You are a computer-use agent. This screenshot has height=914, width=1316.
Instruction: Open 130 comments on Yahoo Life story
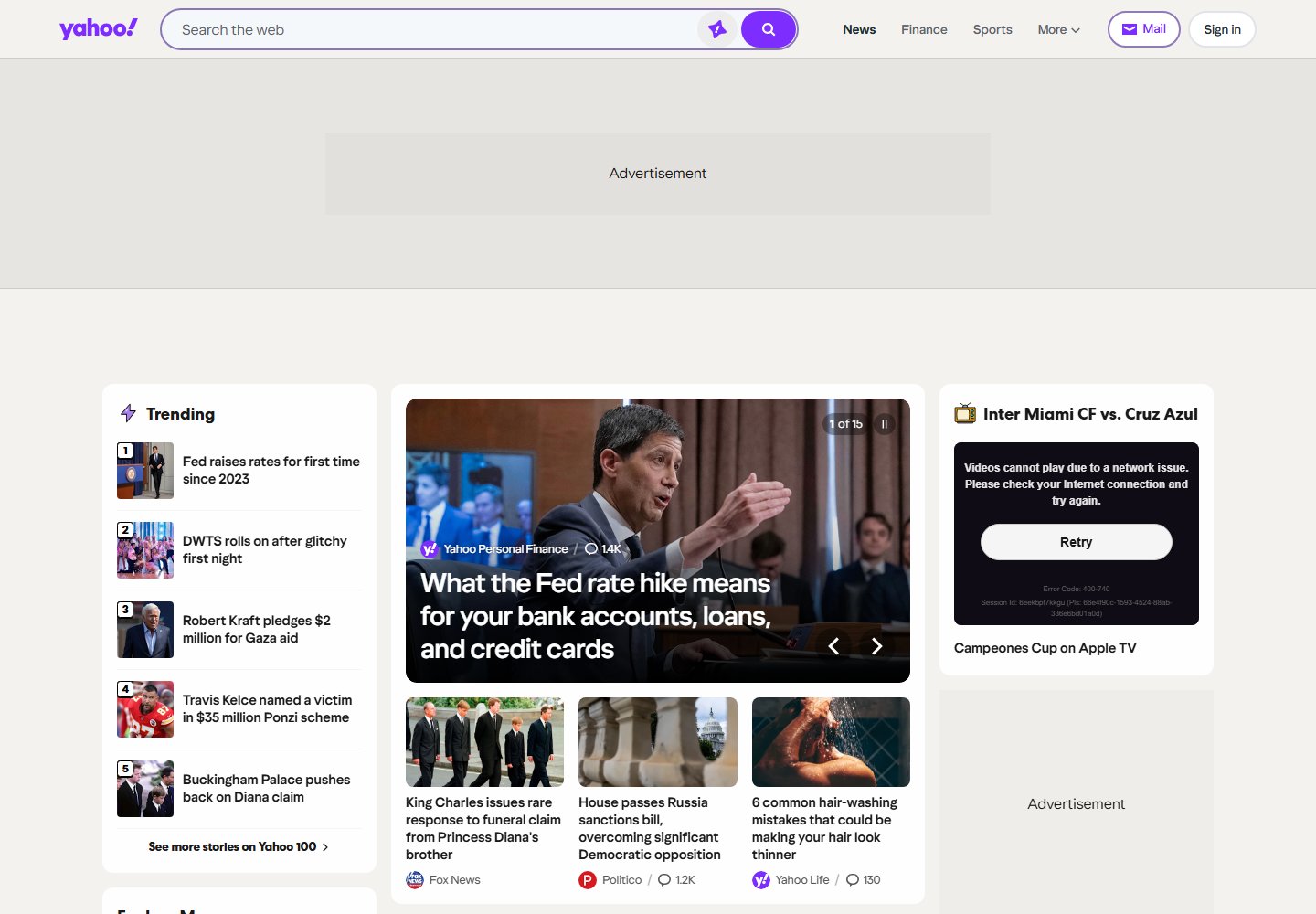coord(863,880)
